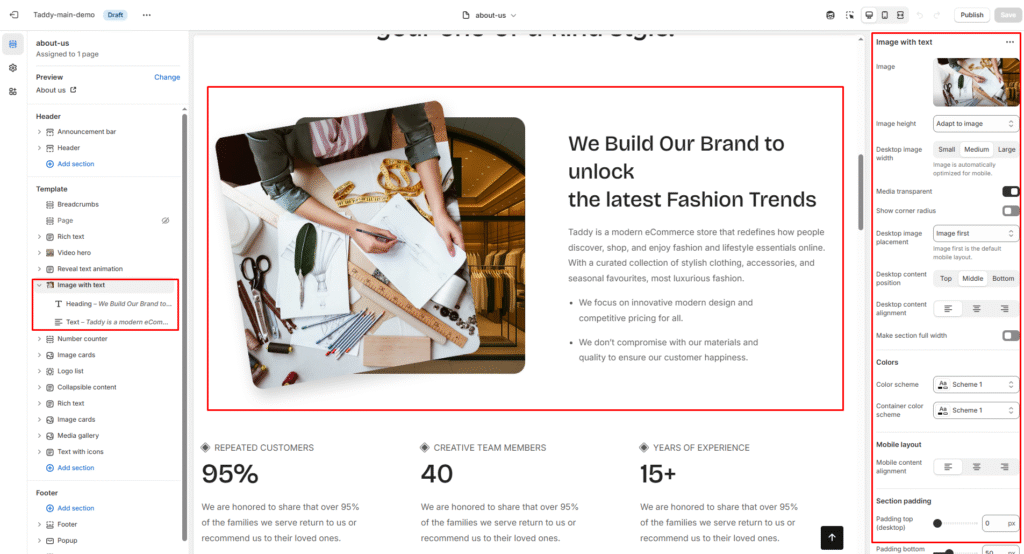1024x554 pixels.
Task: Open the about-us template selector
Action: (x=490, y=15)
